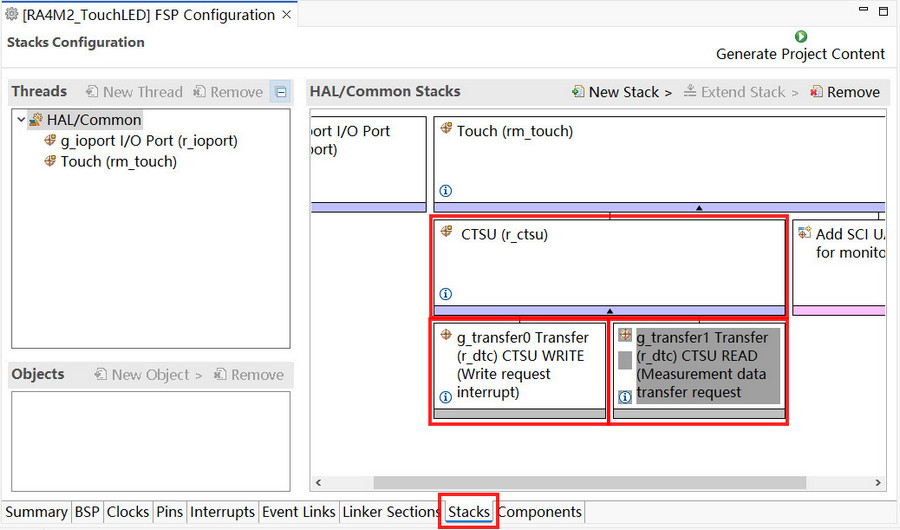Select the g_transfer0 Transfer CTSU WRITE block
Viewport: 900px width, 530px height.
pos(519,371)
